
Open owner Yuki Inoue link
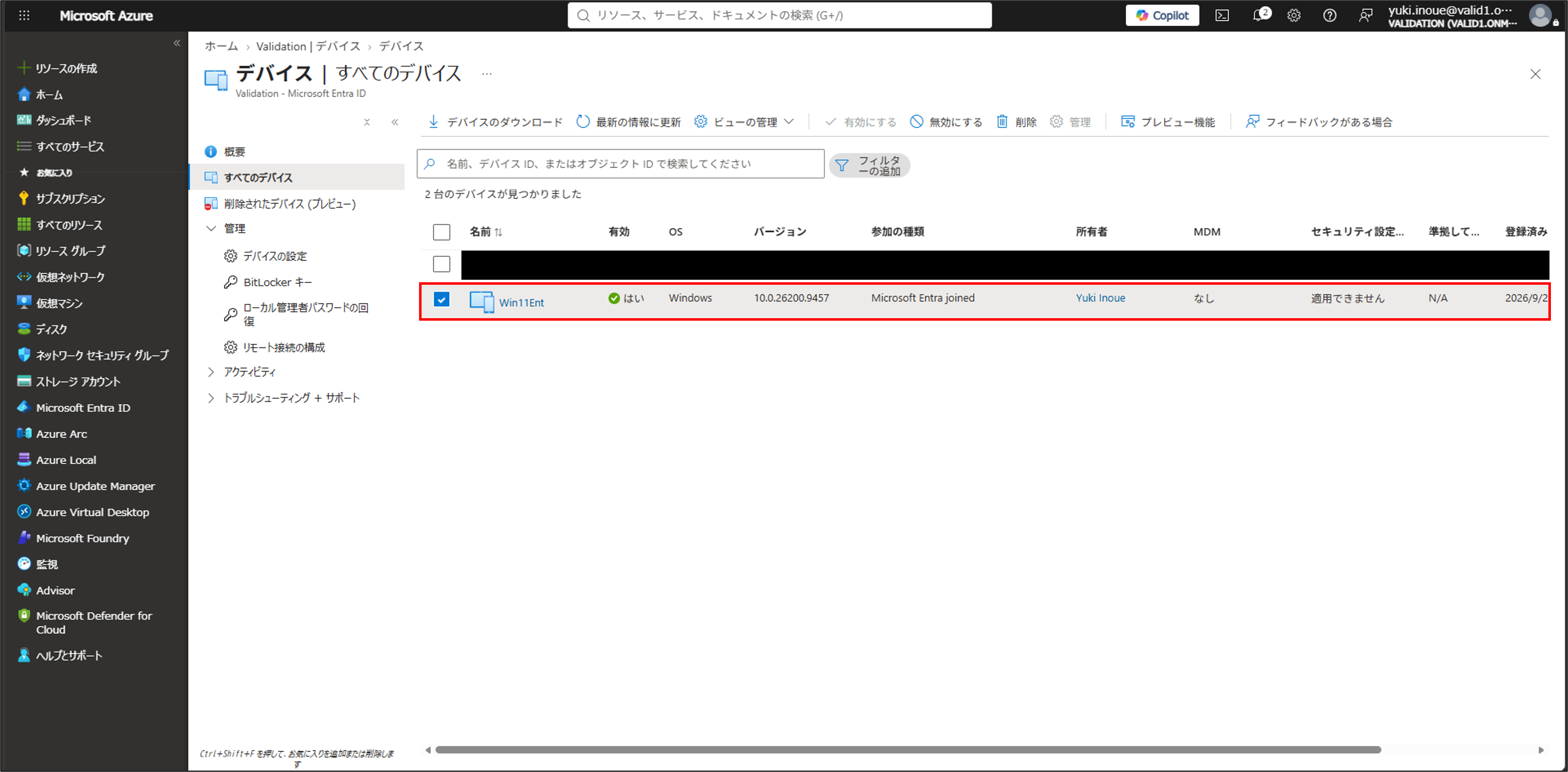(x=1101, y=298)
